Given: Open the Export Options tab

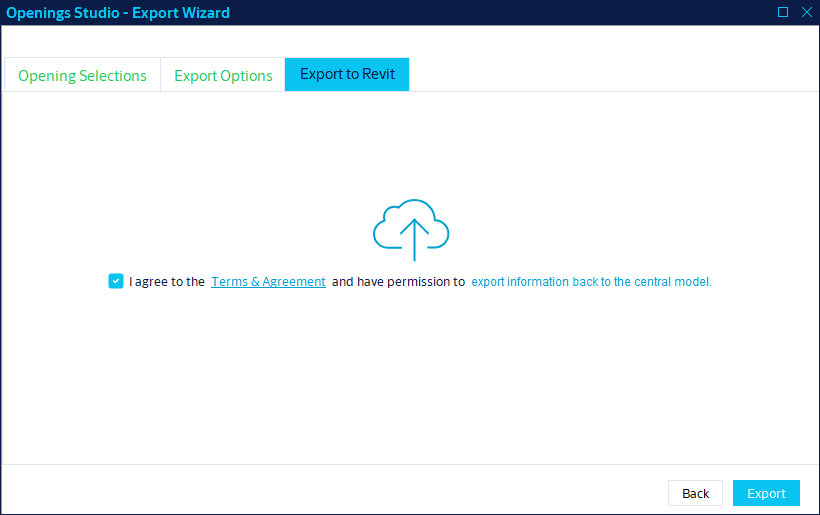Looking at the screenshot, I should [x=223, y=75].
